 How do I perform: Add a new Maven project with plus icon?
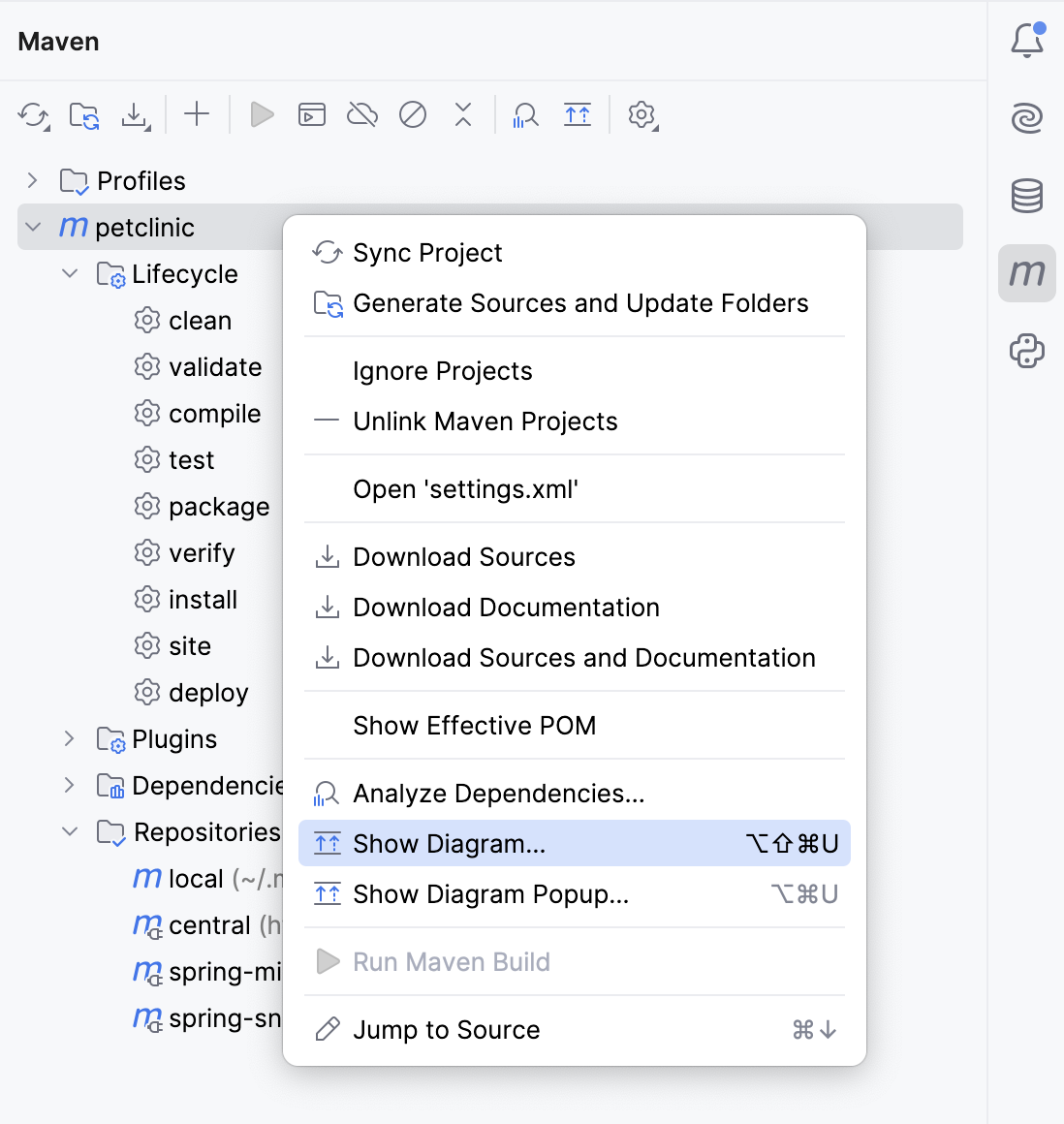pyautogui.click(x=197, y=114)
